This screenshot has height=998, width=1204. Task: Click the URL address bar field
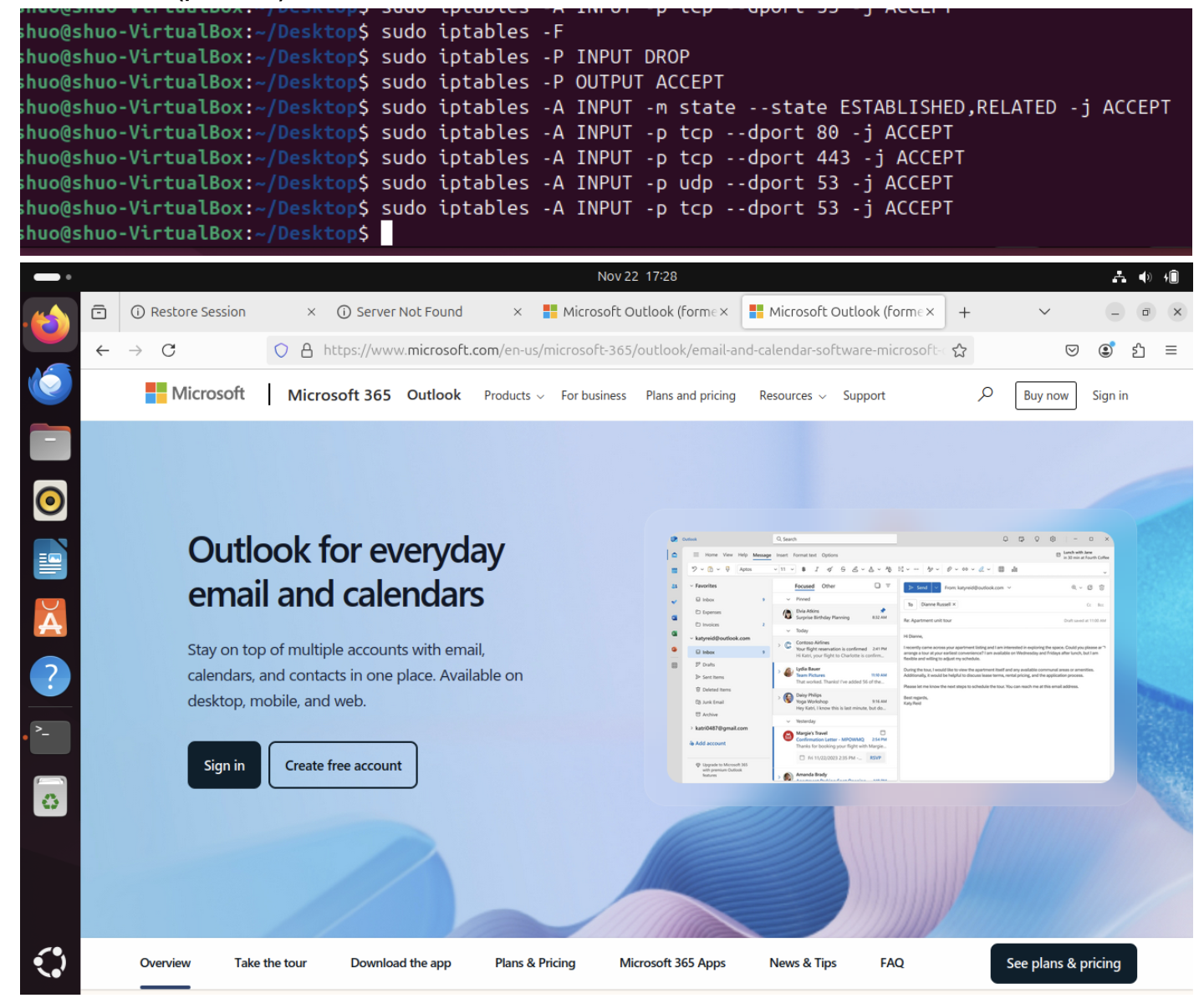click(x=627, y=350)
